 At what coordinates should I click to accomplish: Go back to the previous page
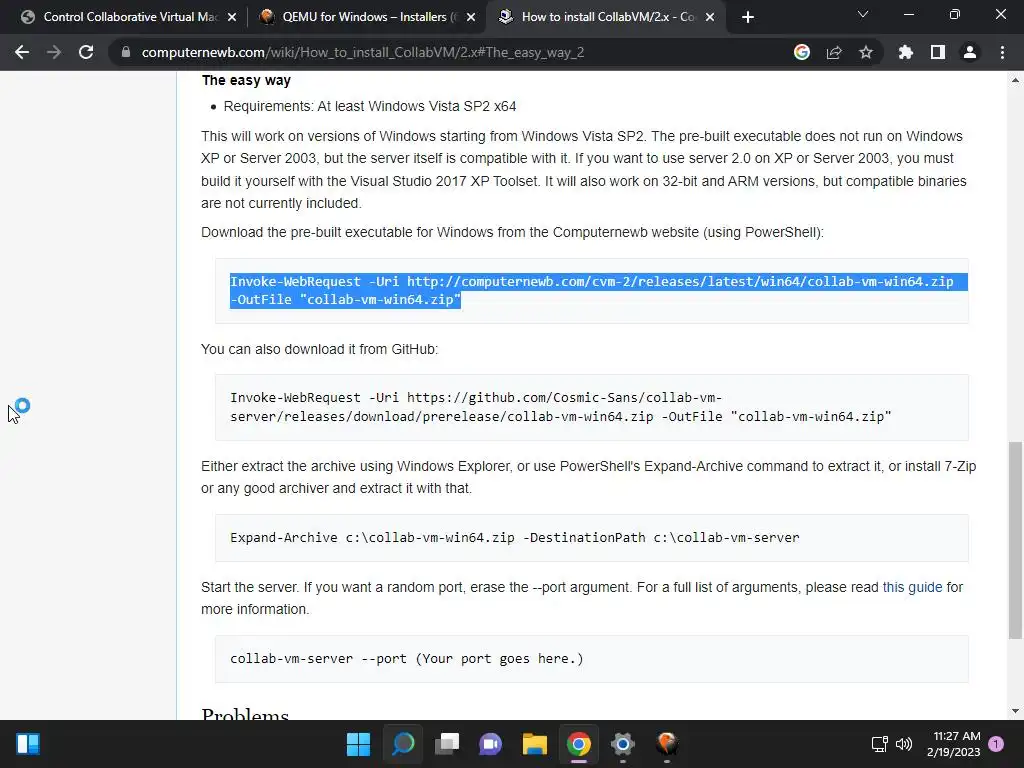[22, 52]
